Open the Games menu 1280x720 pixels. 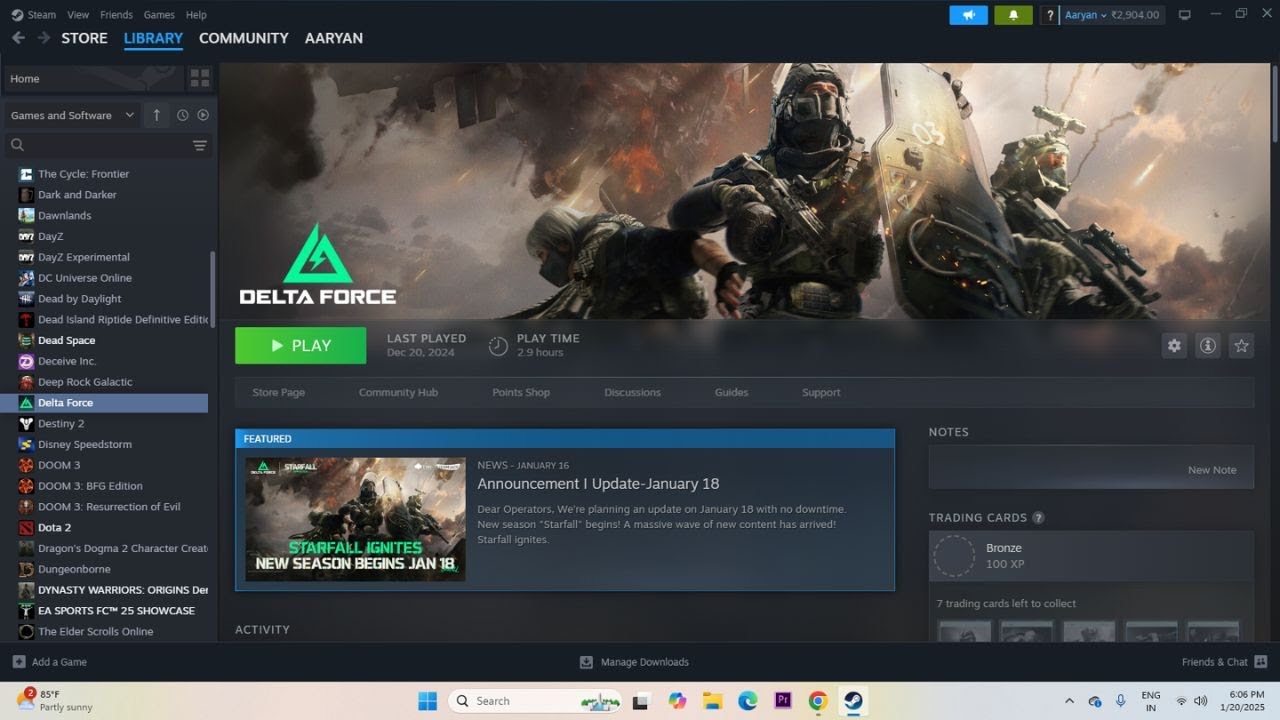(159, 15)
